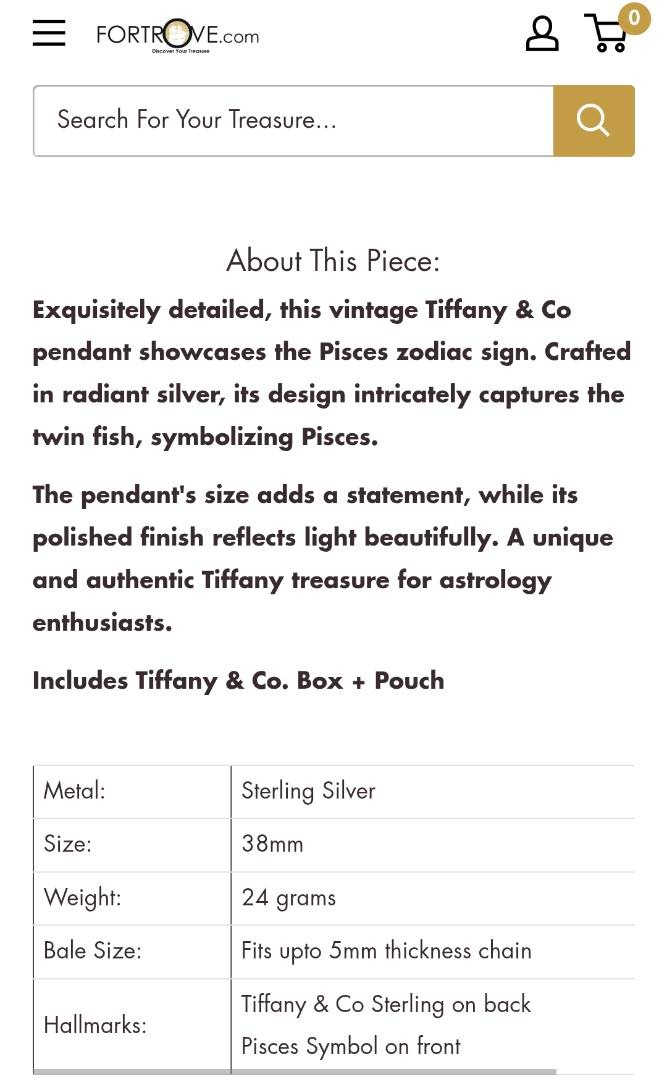Select the Hallmarks row label

tap(95, 1025)
